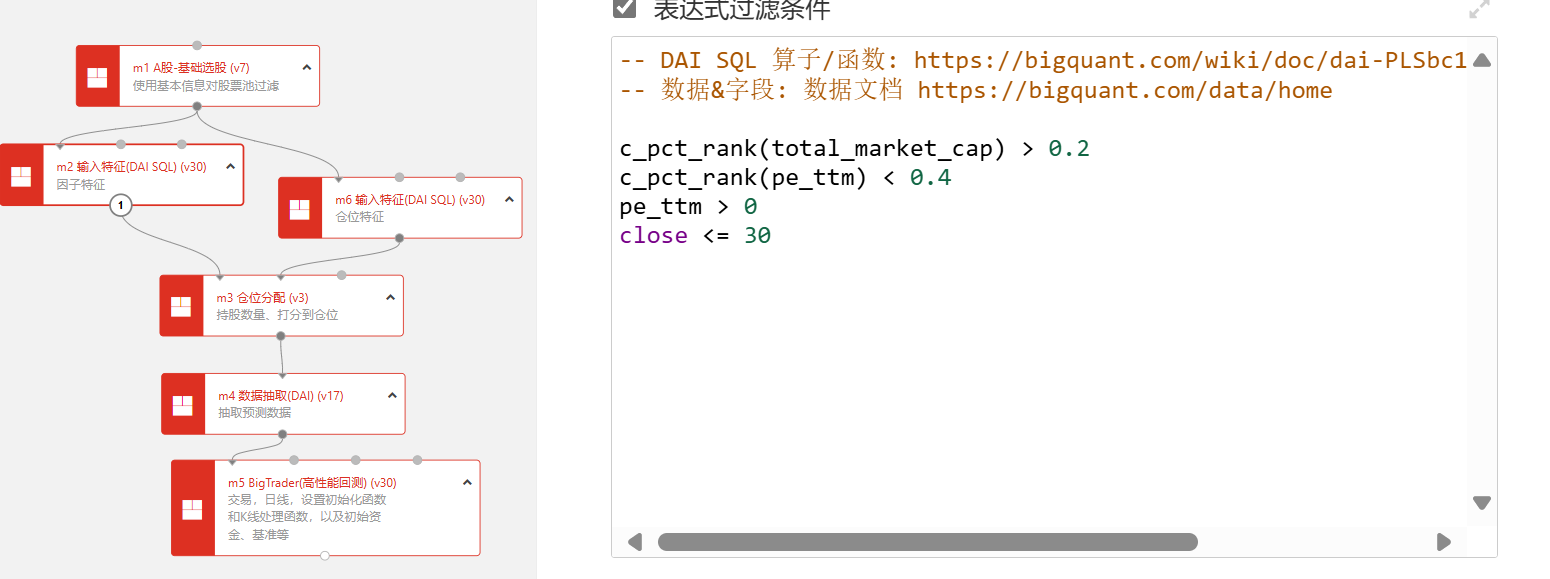The width and height of the screenshot is (1550, 579).
Task: Click the output port badge numbered 1 on m2
Action: point(120,205)
